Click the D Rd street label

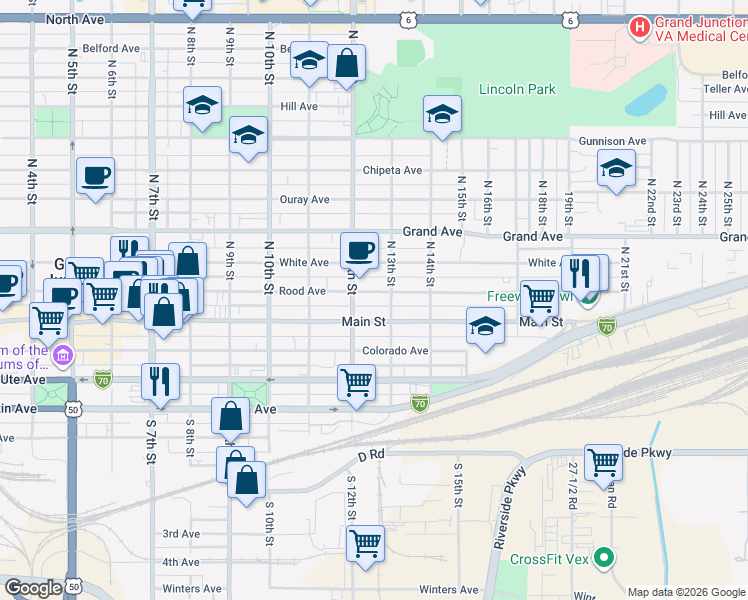(x=371, y=455)
